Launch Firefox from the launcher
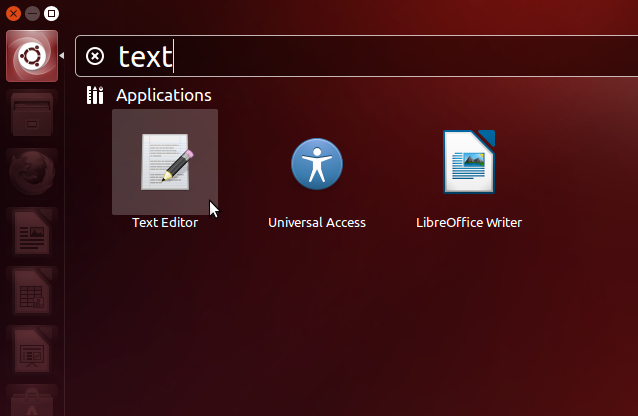 pyautogui.click(x=32, y=173)
